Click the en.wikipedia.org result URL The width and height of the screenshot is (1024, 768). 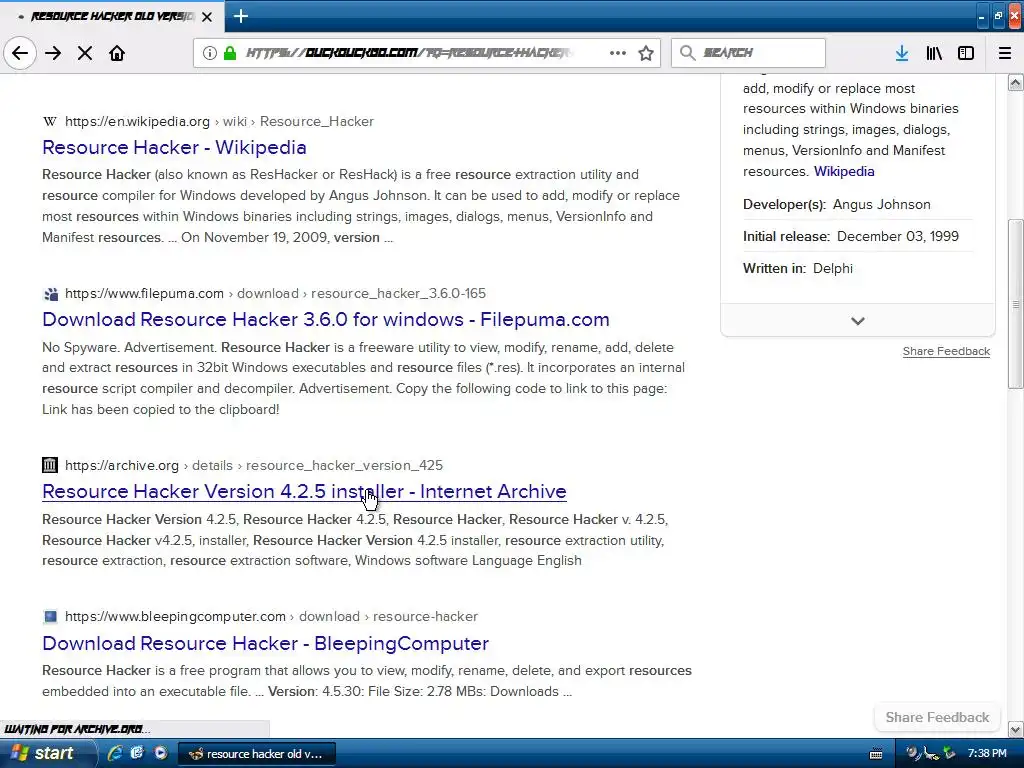click(x=219, y=121)
